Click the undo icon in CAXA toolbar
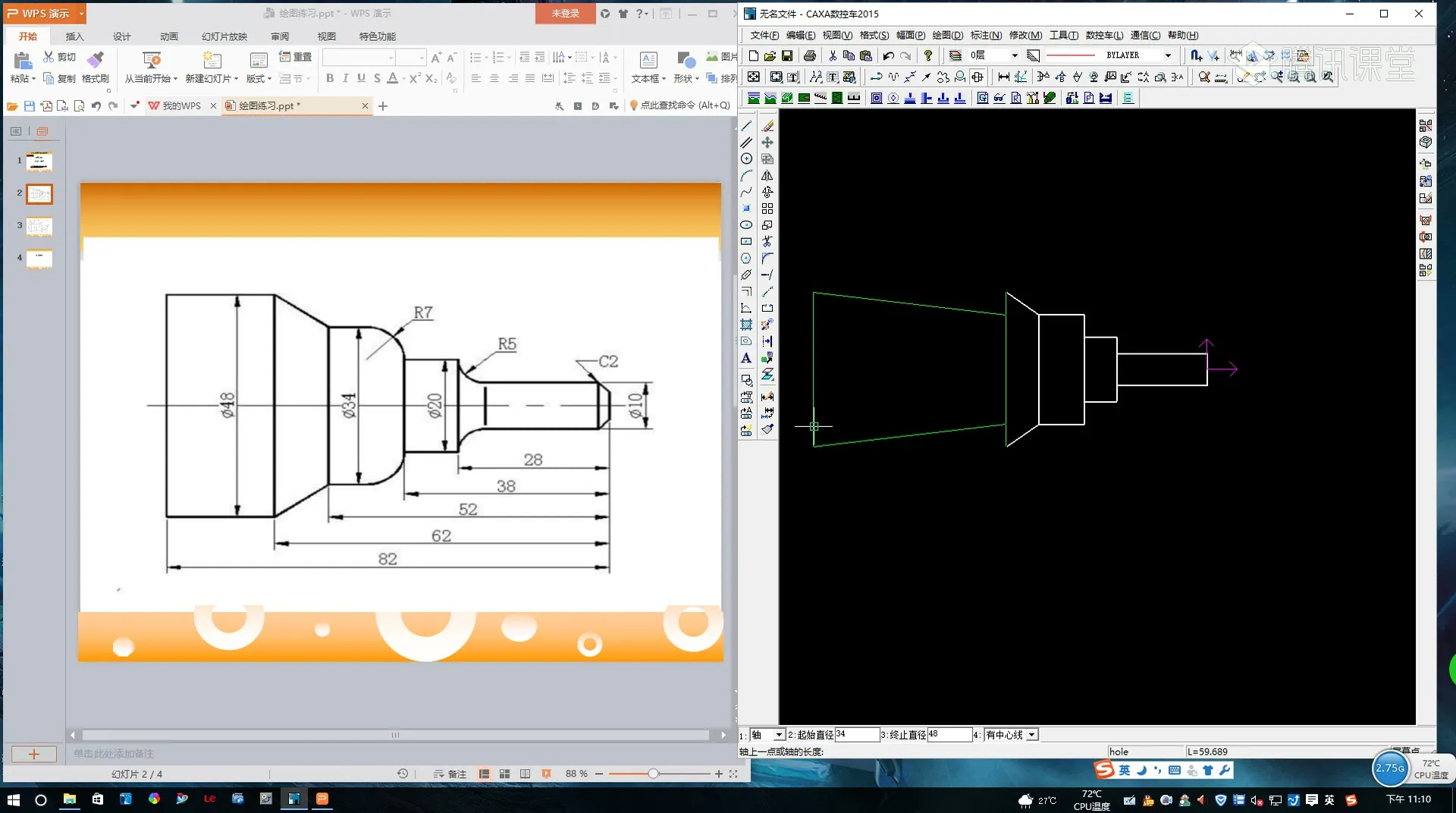Image resolution: width=1456 pixels, height=813 pixels. pyautogui.click(x=888, y=56)
